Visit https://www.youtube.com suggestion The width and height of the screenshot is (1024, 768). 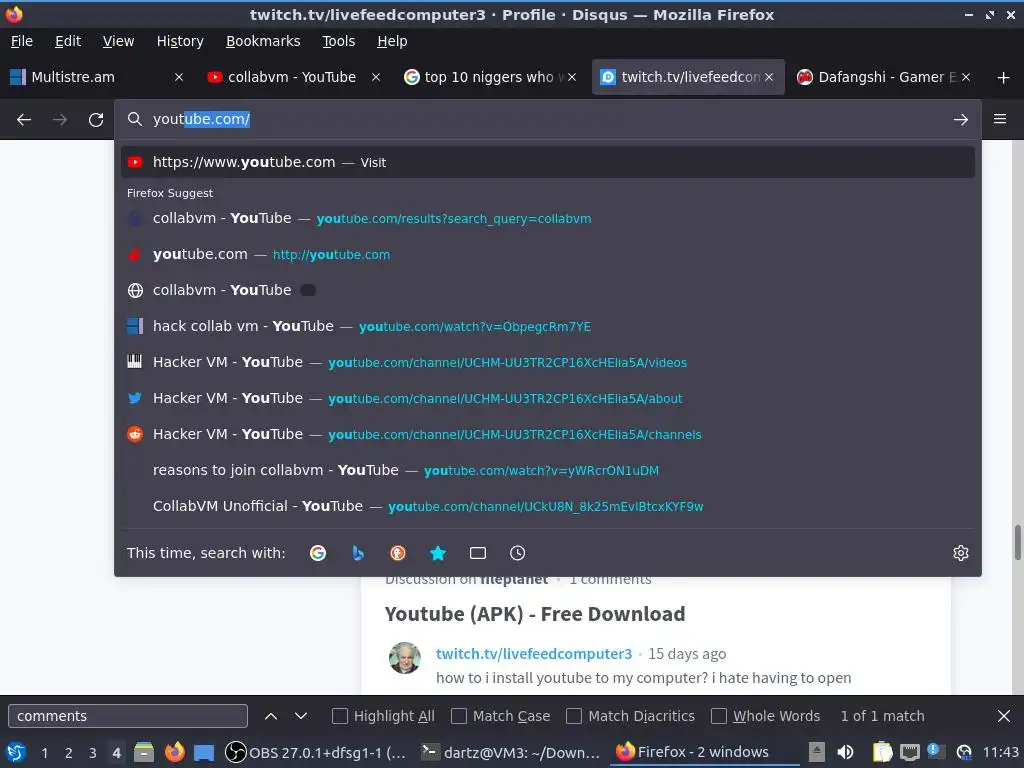[x=547, y=162]
